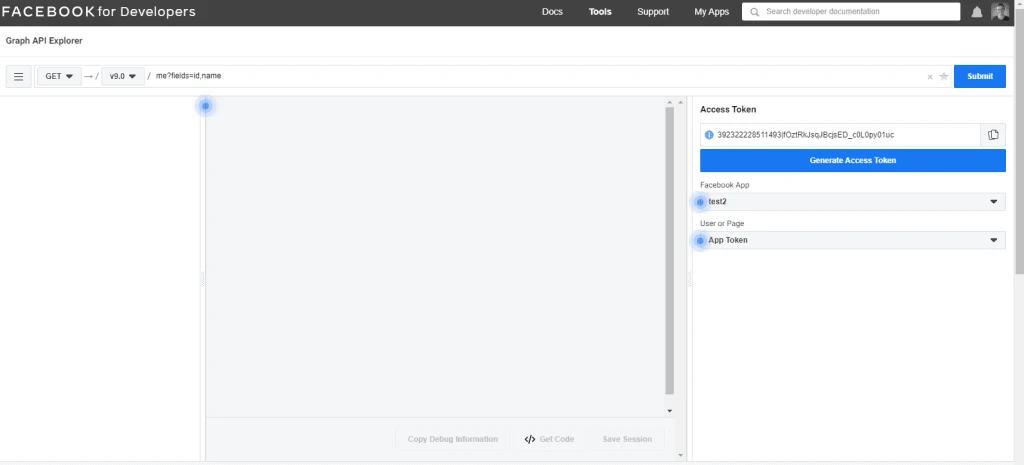
Task: Open the user profile avatar
Action: pos(1001,12)
